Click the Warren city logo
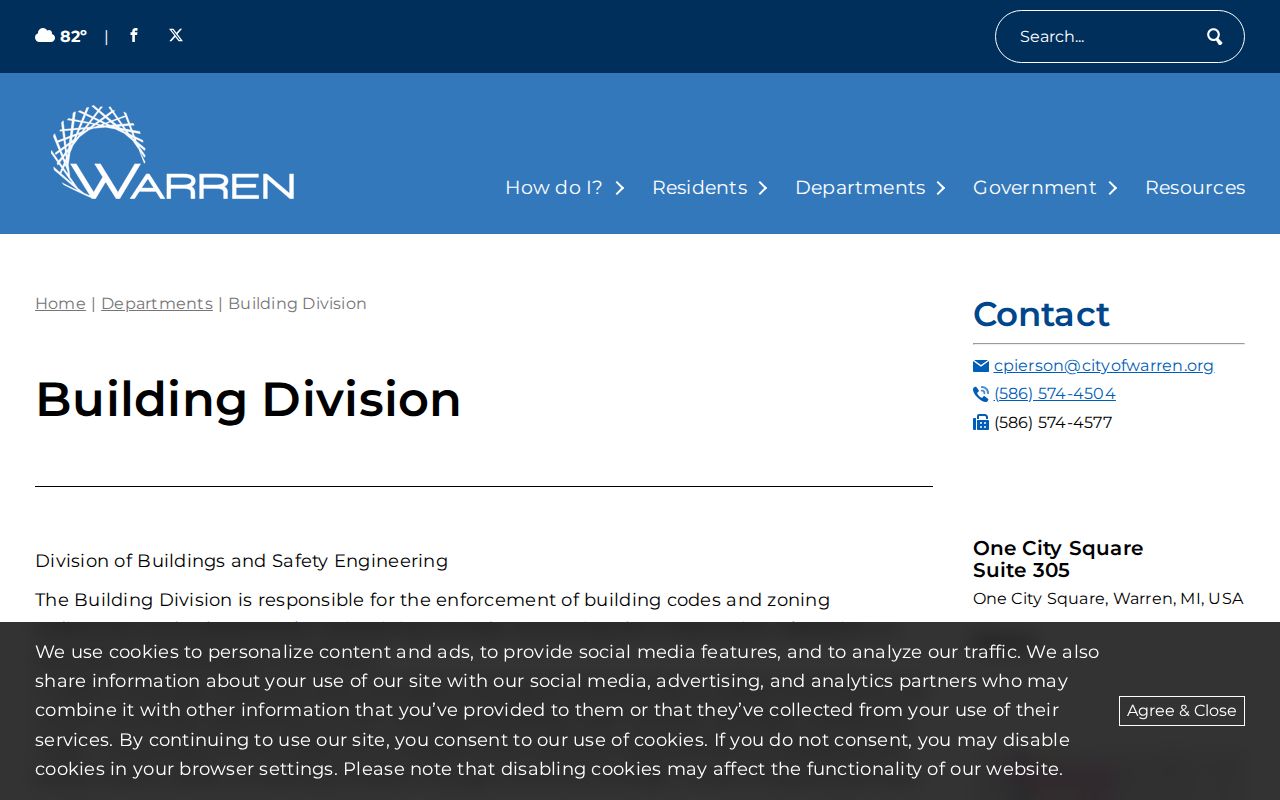1280x800 pixels. point(173,153)
